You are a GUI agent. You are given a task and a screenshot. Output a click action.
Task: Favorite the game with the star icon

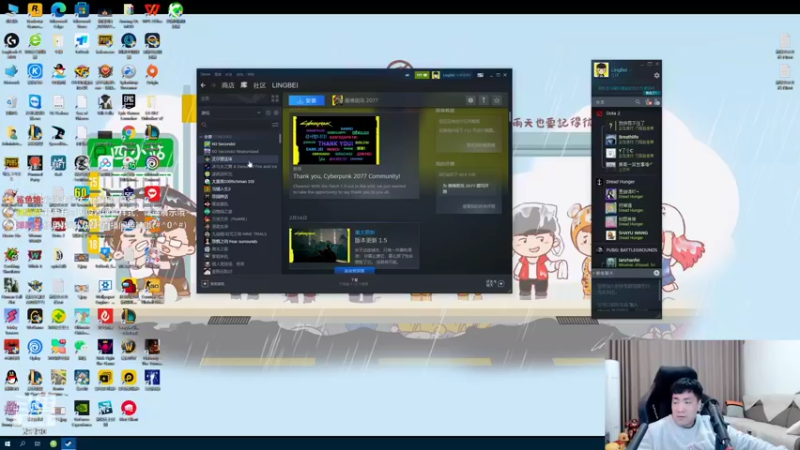tap(497, 101)
